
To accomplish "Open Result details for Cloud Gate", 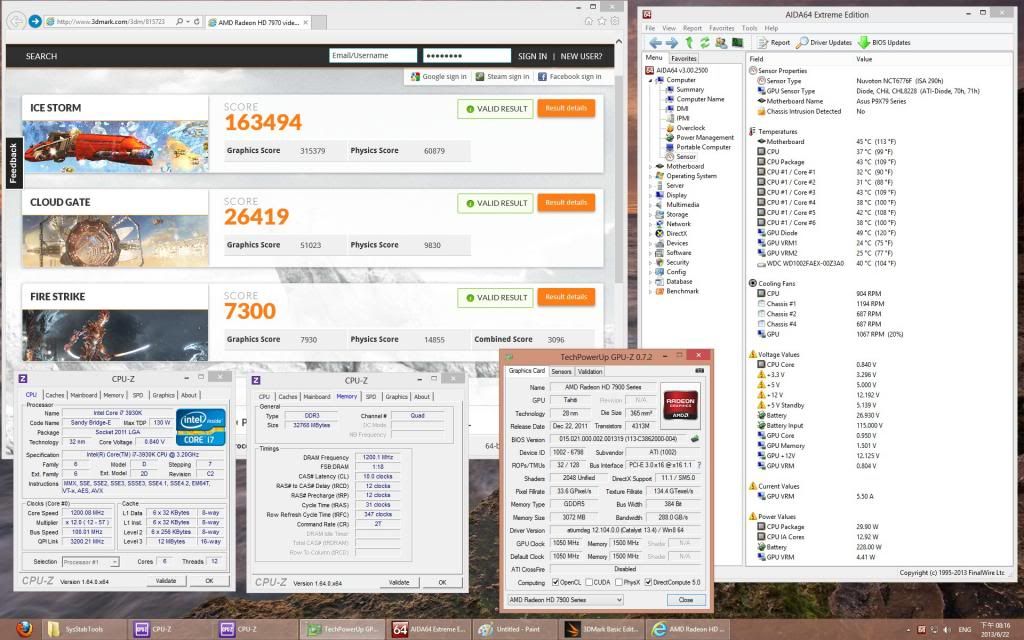I will pyautogui.click(x=566, y=202).
